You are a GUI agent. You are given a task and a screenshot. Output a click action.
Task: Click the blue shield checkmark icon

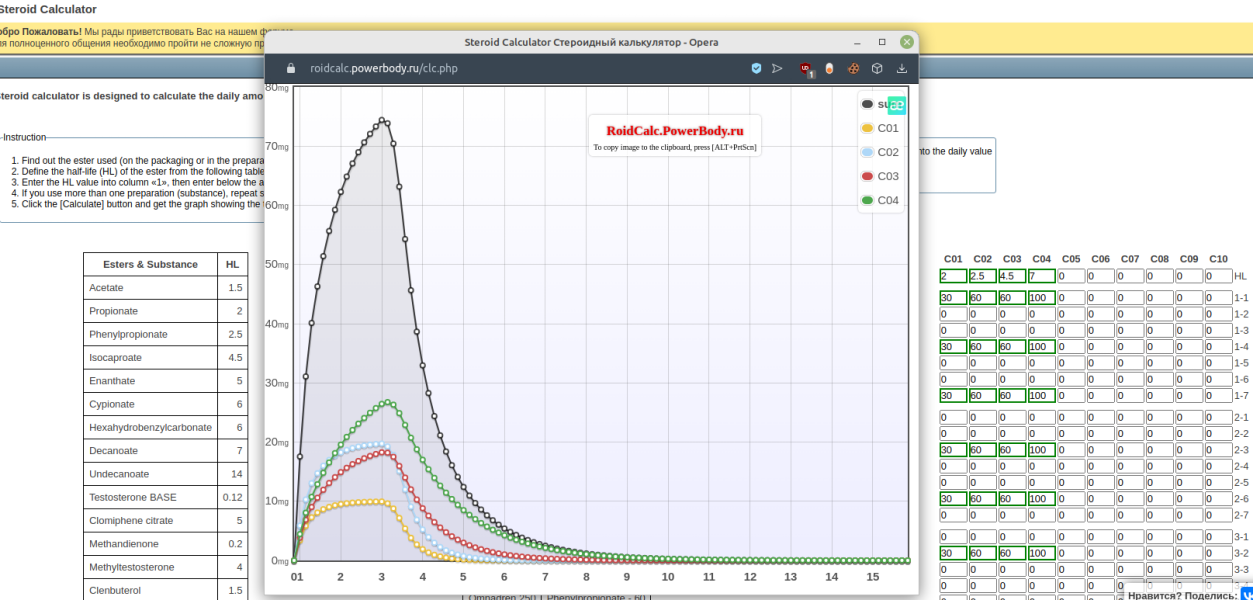pyautogui.click(x=756, y=69)
